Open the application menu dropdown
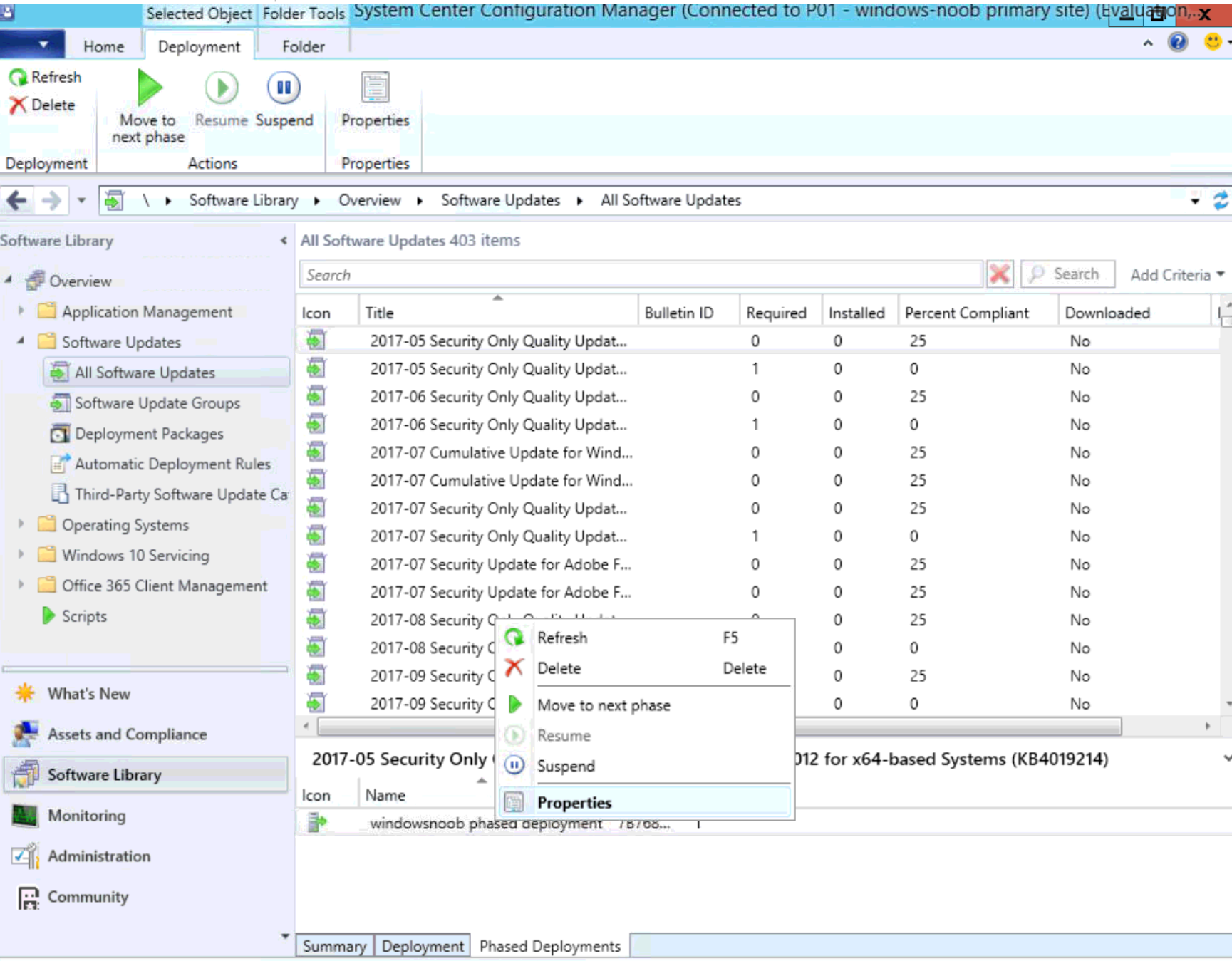Screen dimensions: 1232x961 coord(33,45)
